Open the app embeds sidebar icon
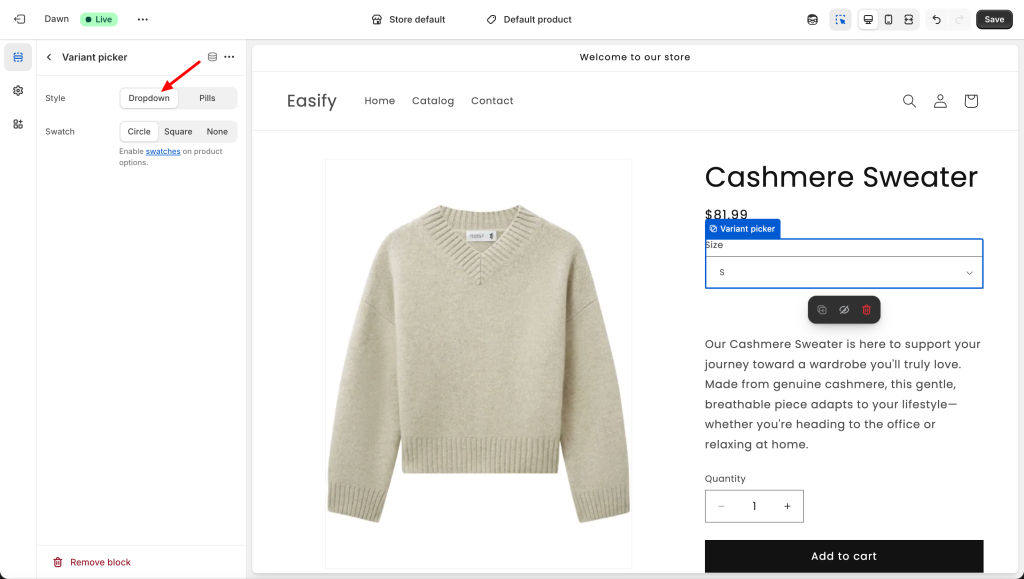This screenshot has height=579, width=1024. coord(18,124)
